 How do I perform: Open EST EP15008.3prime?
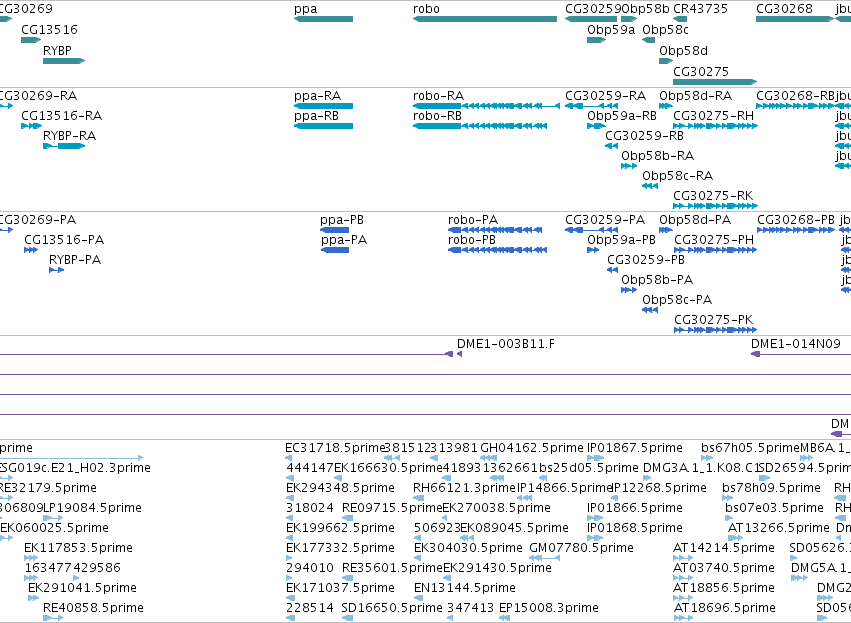(549, 608)
